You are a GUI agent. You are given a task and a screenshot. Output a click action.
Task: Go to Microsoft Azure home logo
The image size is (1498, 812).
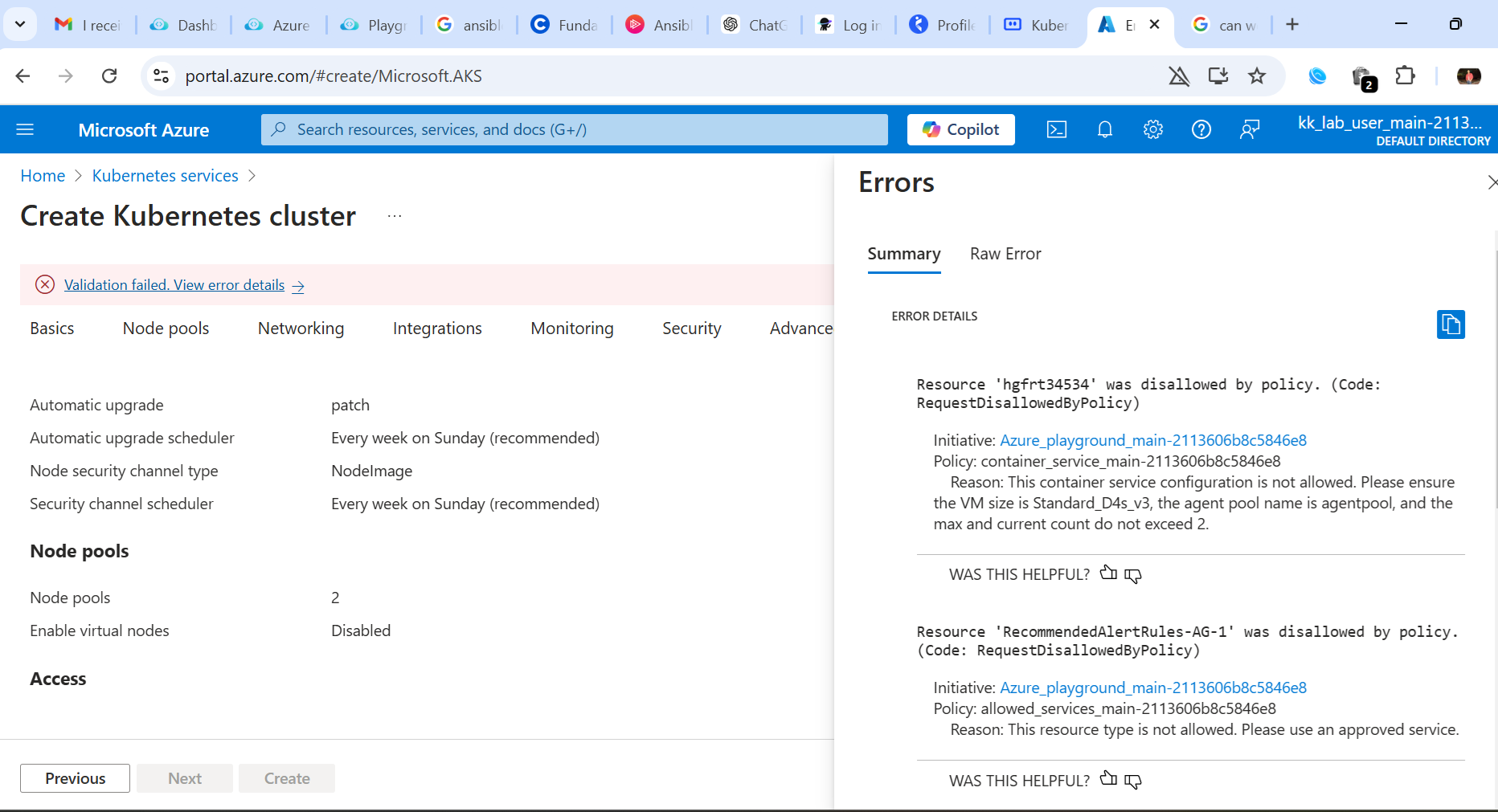coord(144,130)
